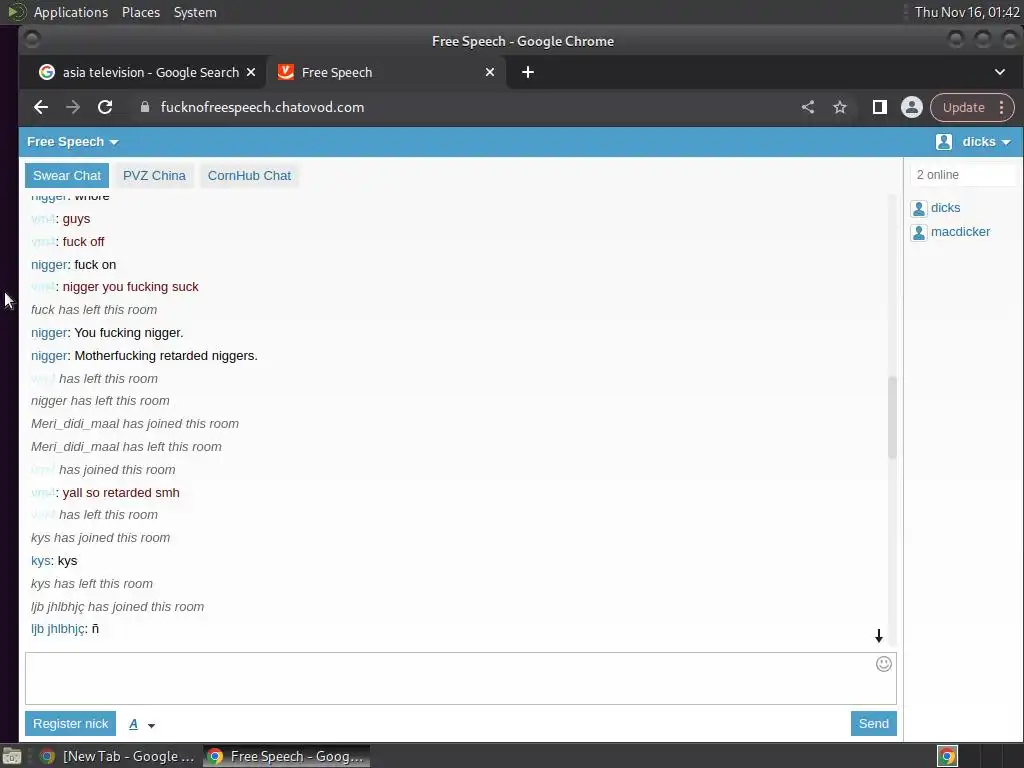Click Free Speech window in taskbar
The image size is (1024, 768).
286,756
